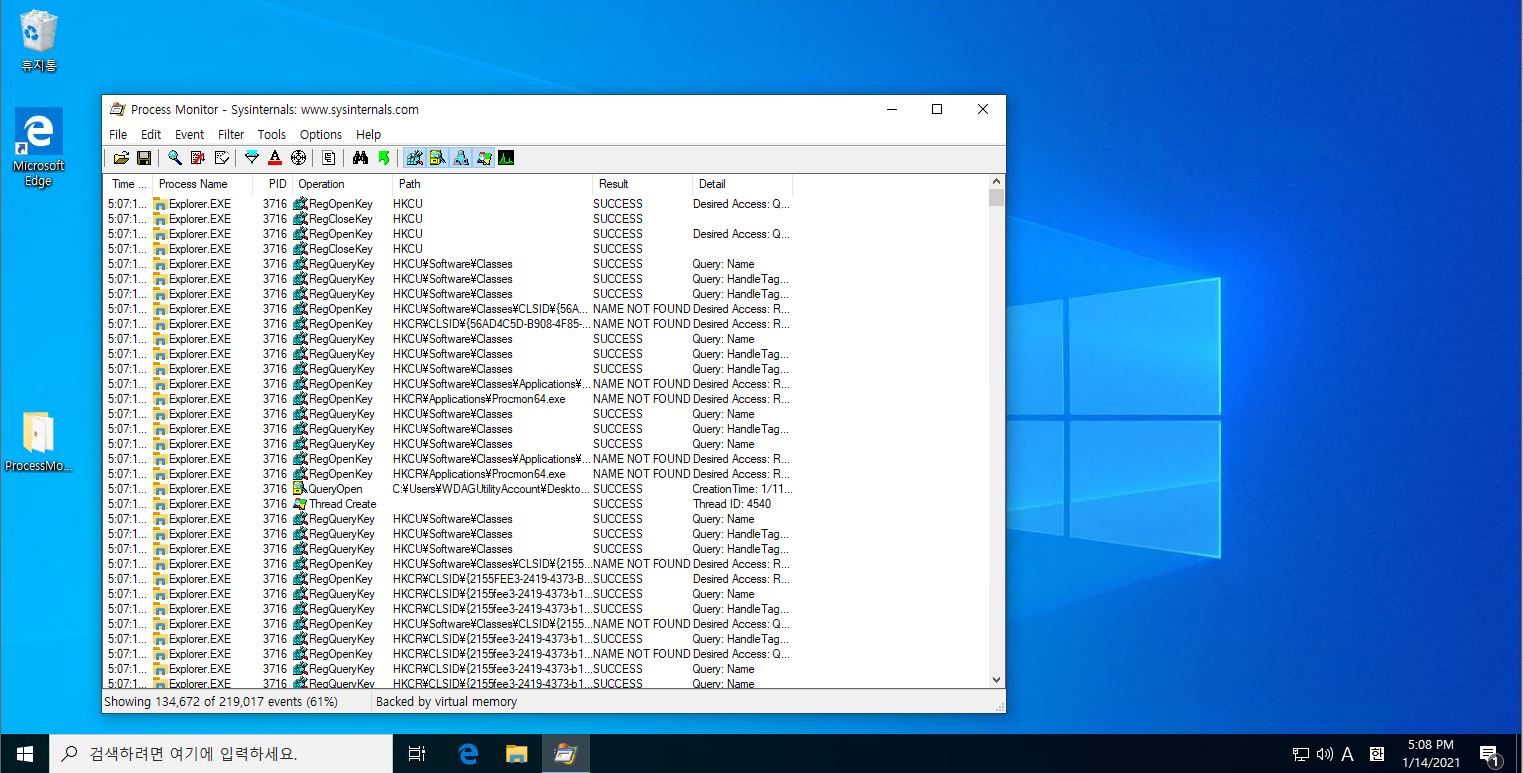Clear the event display using the Clear icon
The image size is (1523, 773).
[x=221, y=158]
